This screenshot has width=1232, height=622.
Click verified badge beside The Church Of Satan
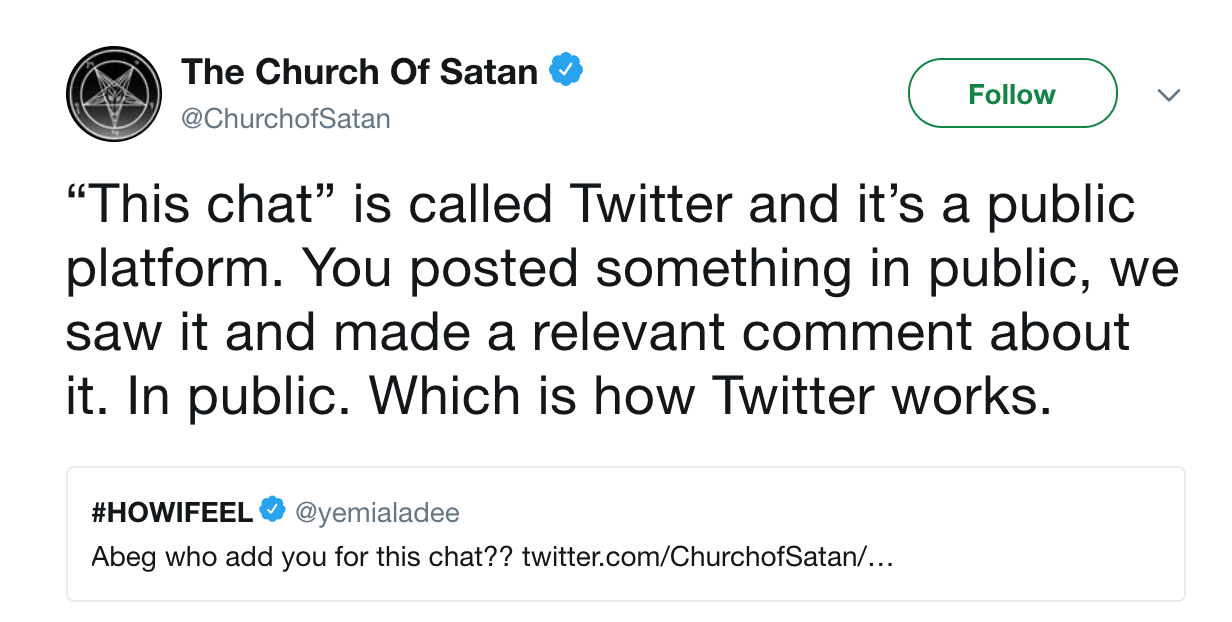[x=568, y=71]
